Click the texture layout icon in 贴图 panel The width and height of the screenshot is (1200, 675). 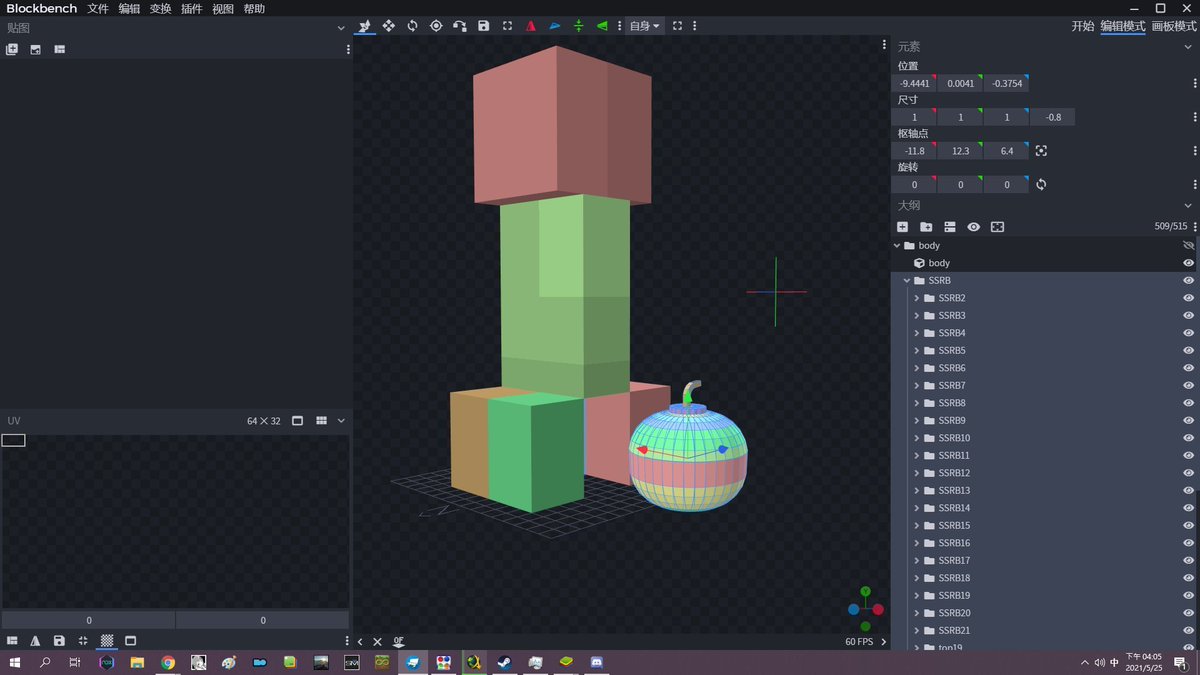pos(60,49)
